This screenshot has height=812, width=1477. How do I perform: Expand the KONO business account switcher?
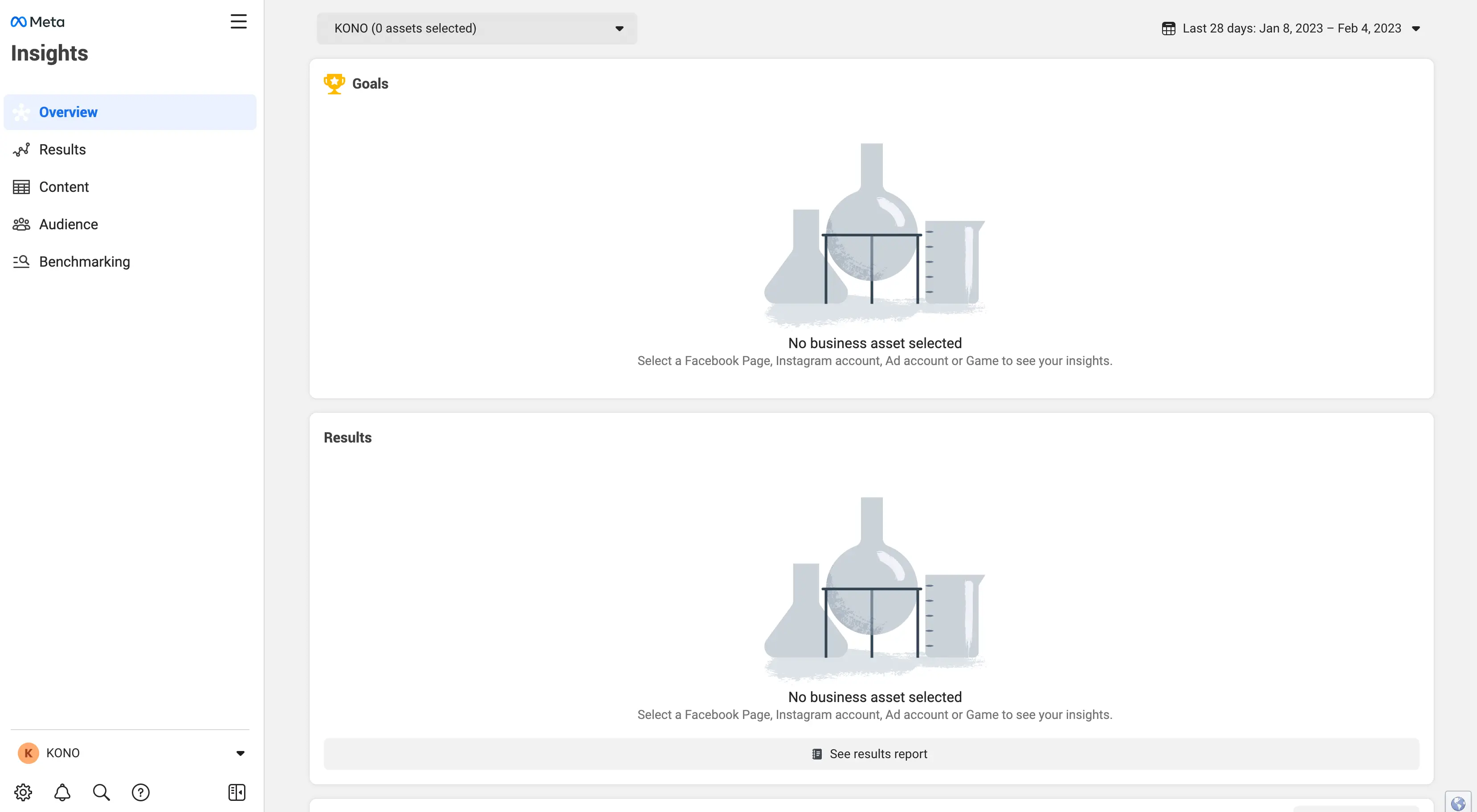pos(240,753)
